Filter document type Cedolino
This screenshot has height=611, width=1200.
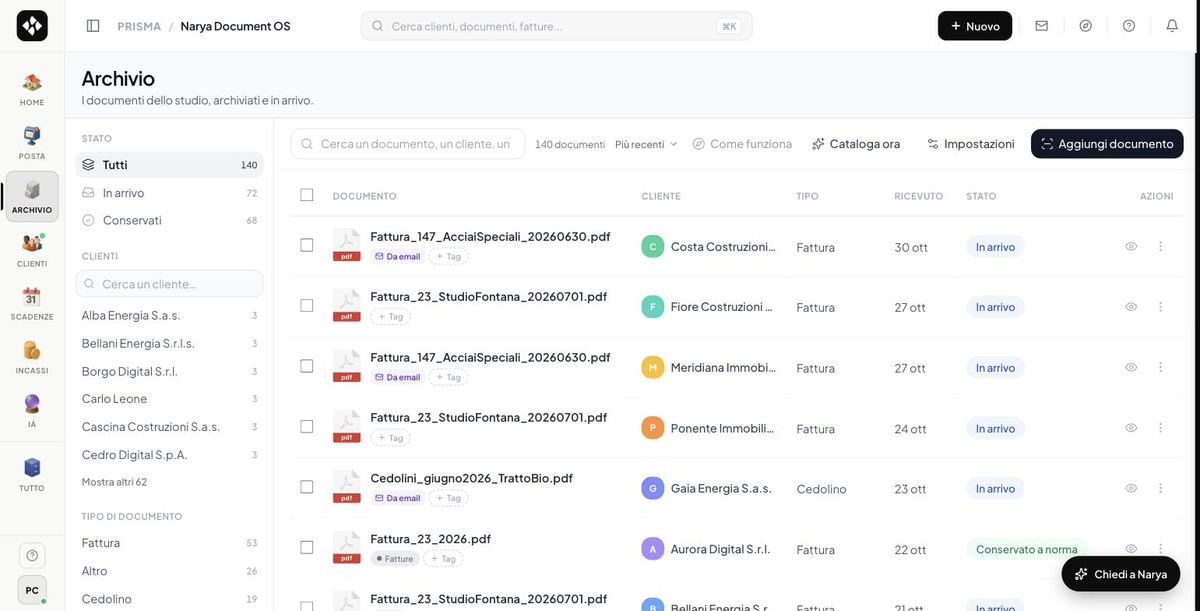coord(169,599)
